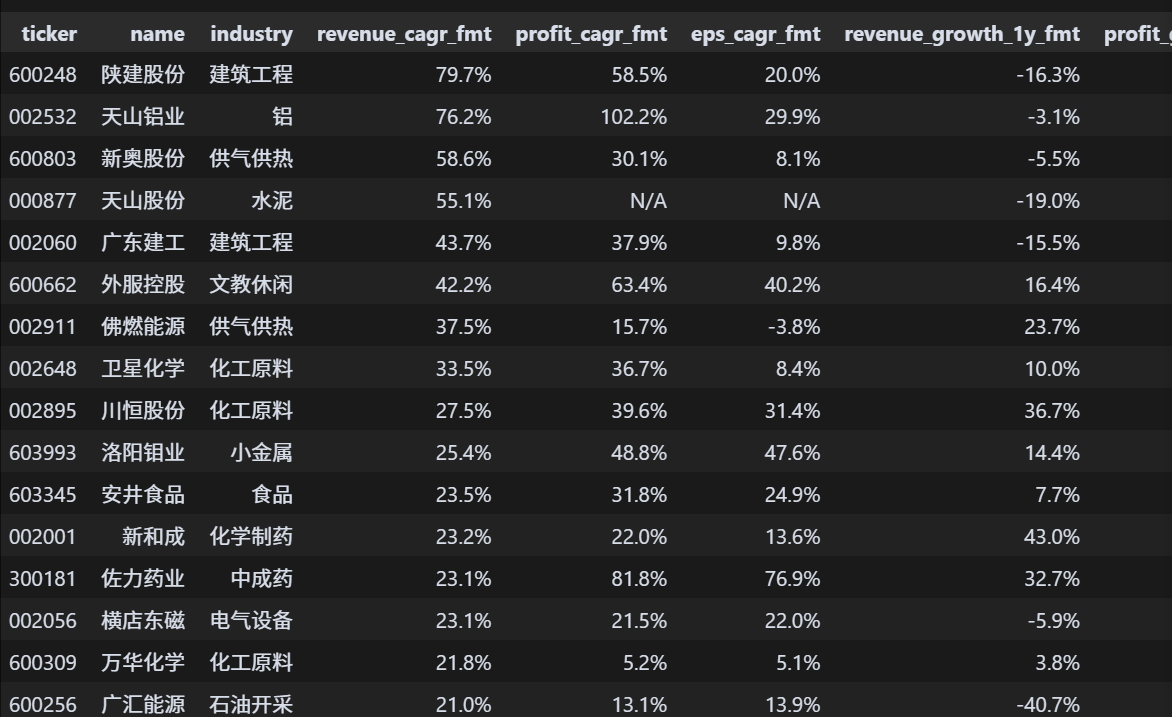
Task: Click ticker cell 002001
Action: click(43, 537)
